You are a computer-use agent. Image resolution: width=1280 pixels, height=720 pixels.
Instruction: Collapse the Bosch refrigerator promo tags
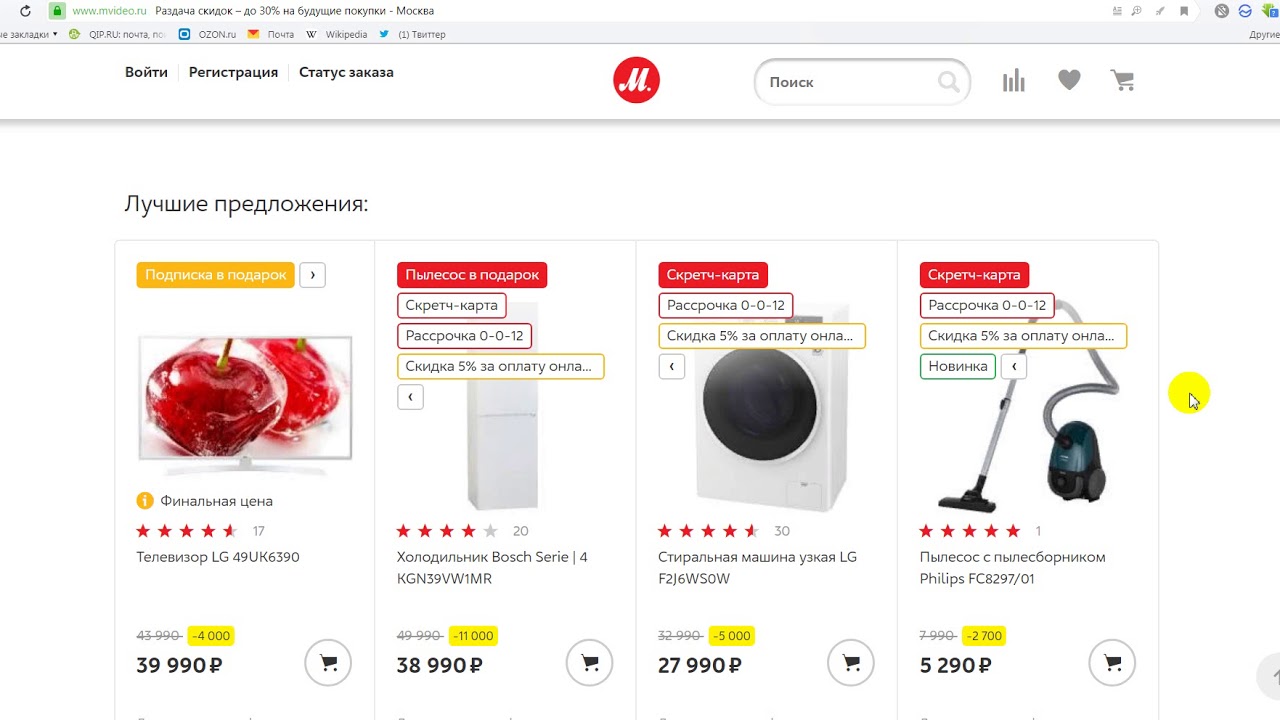(x=410, y=397)
